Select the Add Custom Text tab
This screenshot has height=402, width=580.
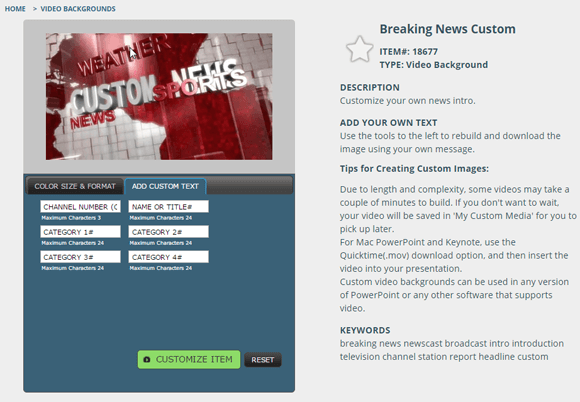[x=165, y=186]
